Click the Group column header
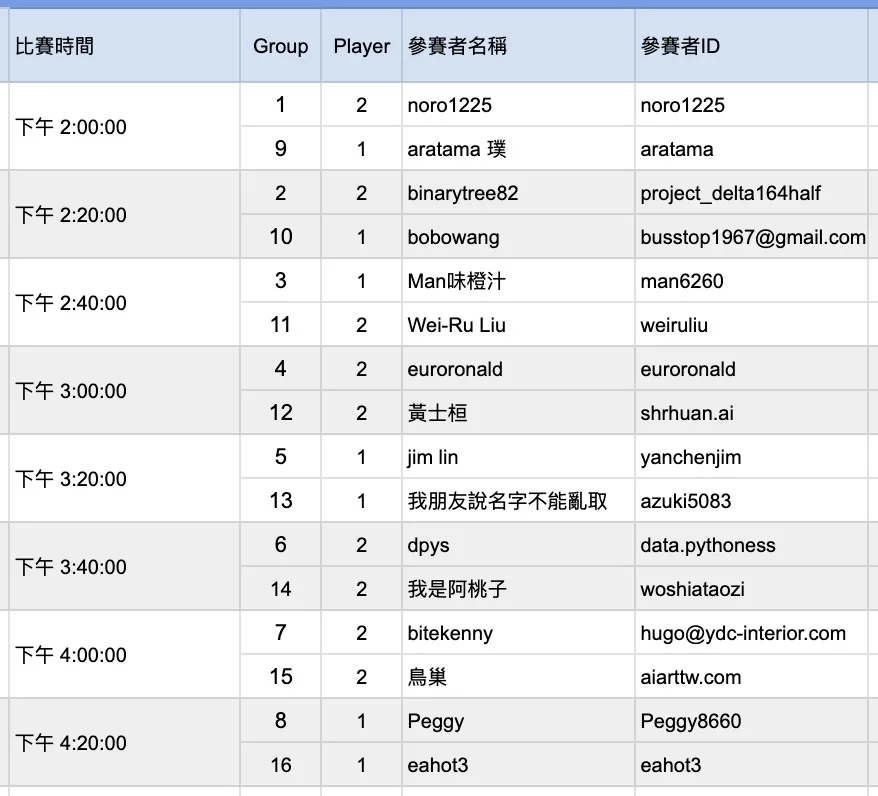Image resolution: width=878 pixels, height=796 pixels. pos(280,46)
